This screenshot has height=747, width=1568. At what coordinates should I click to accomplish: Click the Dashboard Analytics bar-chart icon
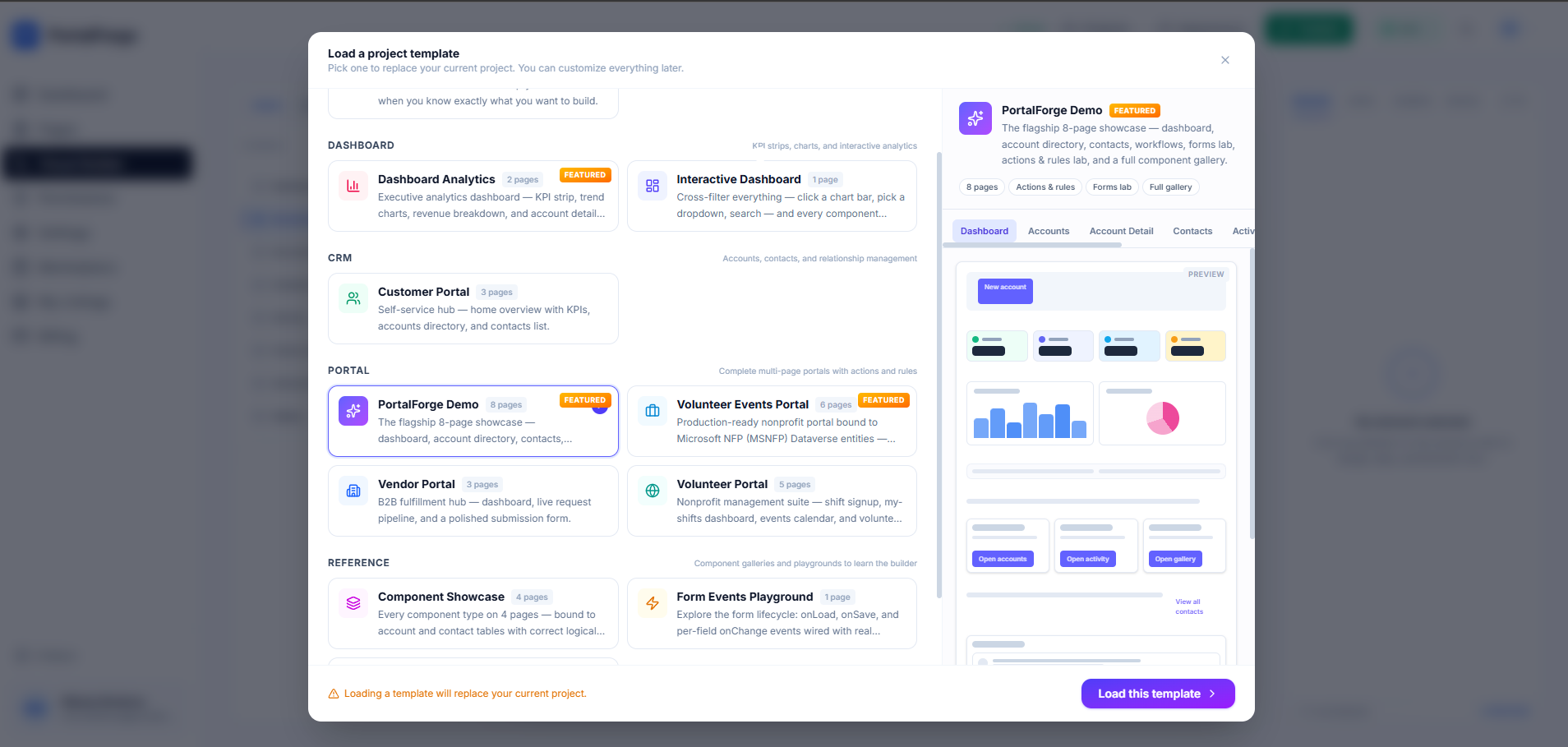click(x=353, y=186)
